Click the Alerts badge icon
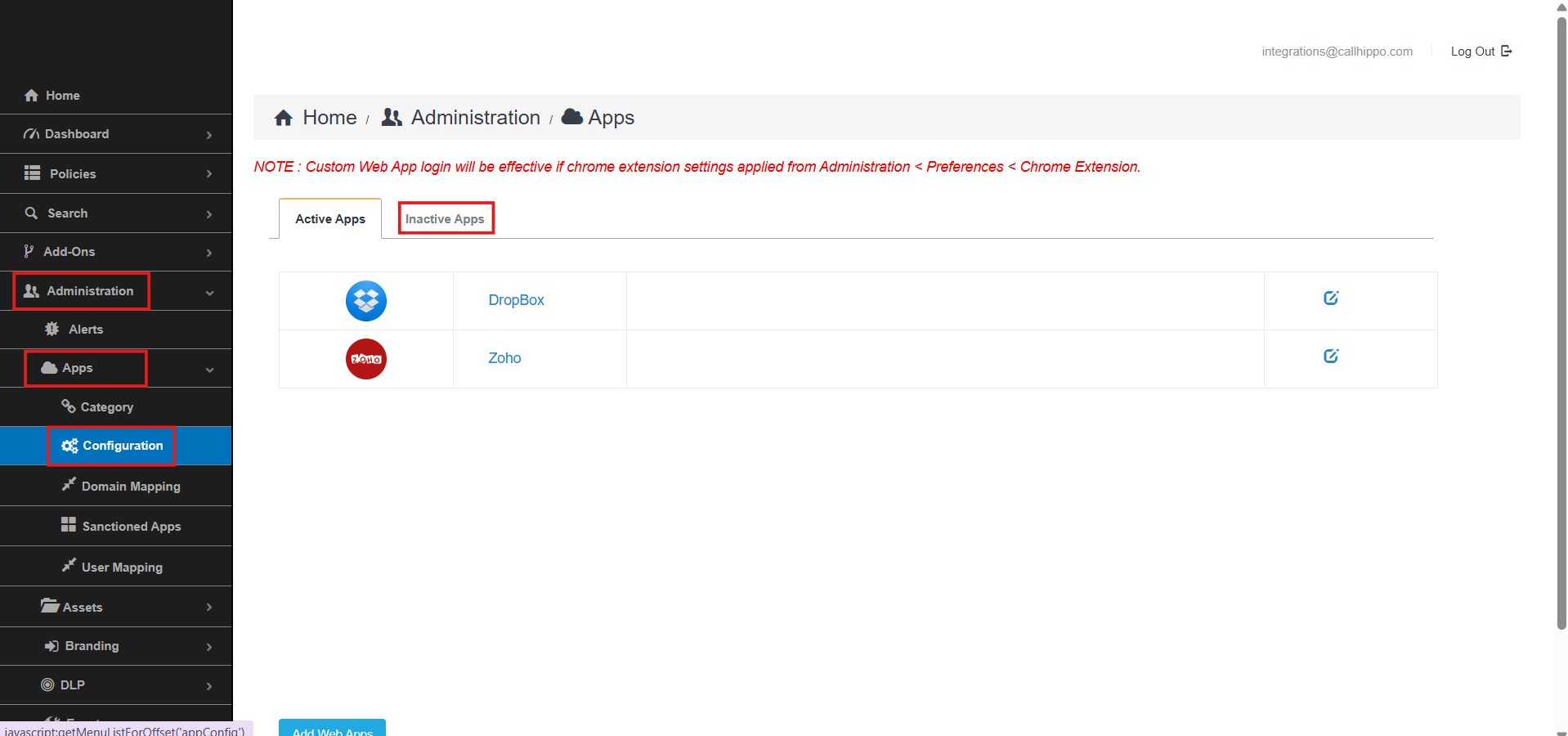The width and height of the screenshot is (1568, 736). 52,329
